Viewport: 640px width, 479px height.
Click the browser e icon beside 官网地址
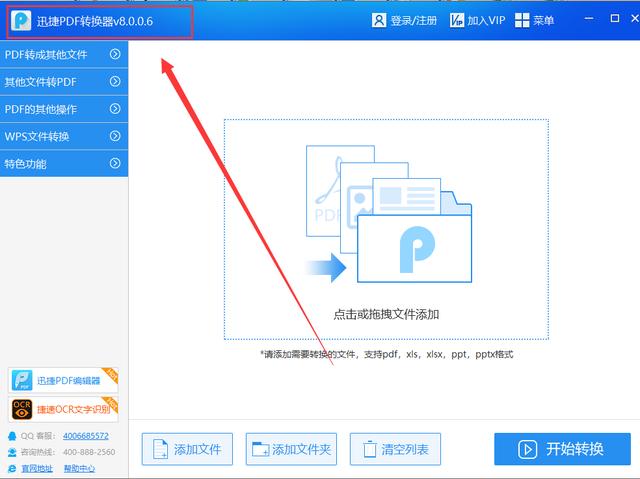[12, 468]
